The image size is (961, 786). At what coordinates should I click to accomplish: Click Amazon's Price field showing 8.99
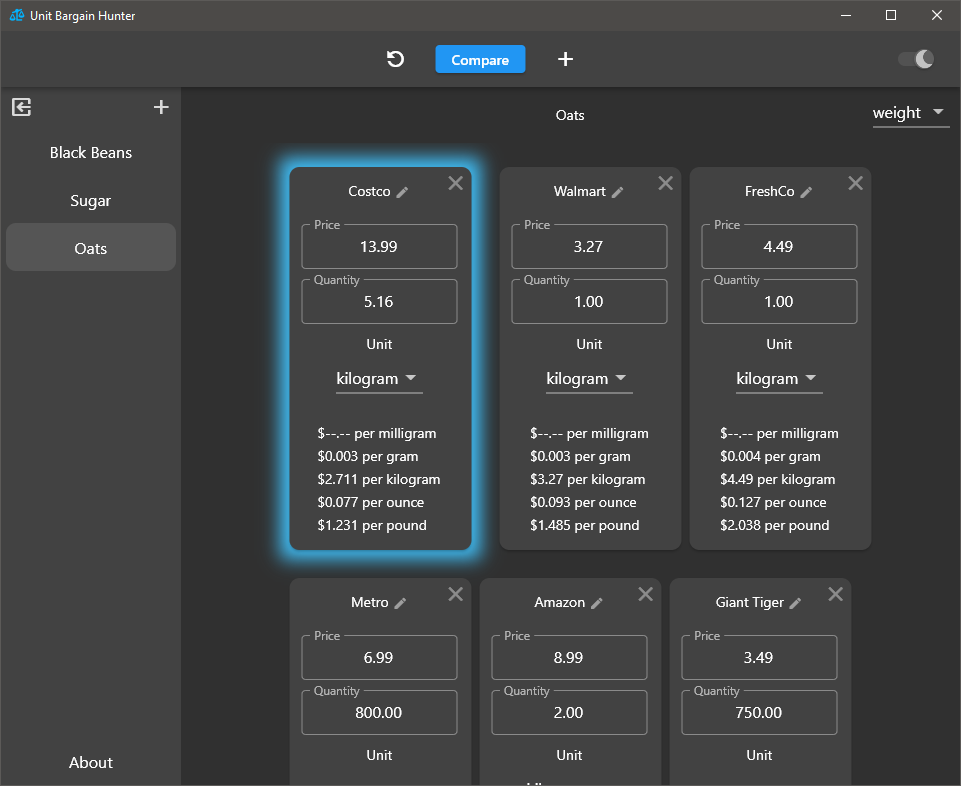pos(569,657)
